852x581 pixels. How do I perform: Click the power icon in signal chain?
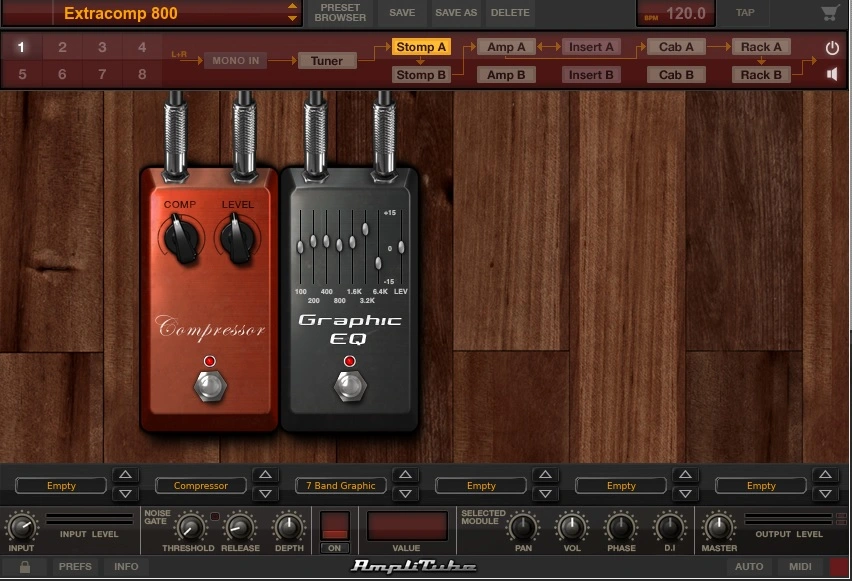pyautogui.click(x=832, y=48)
